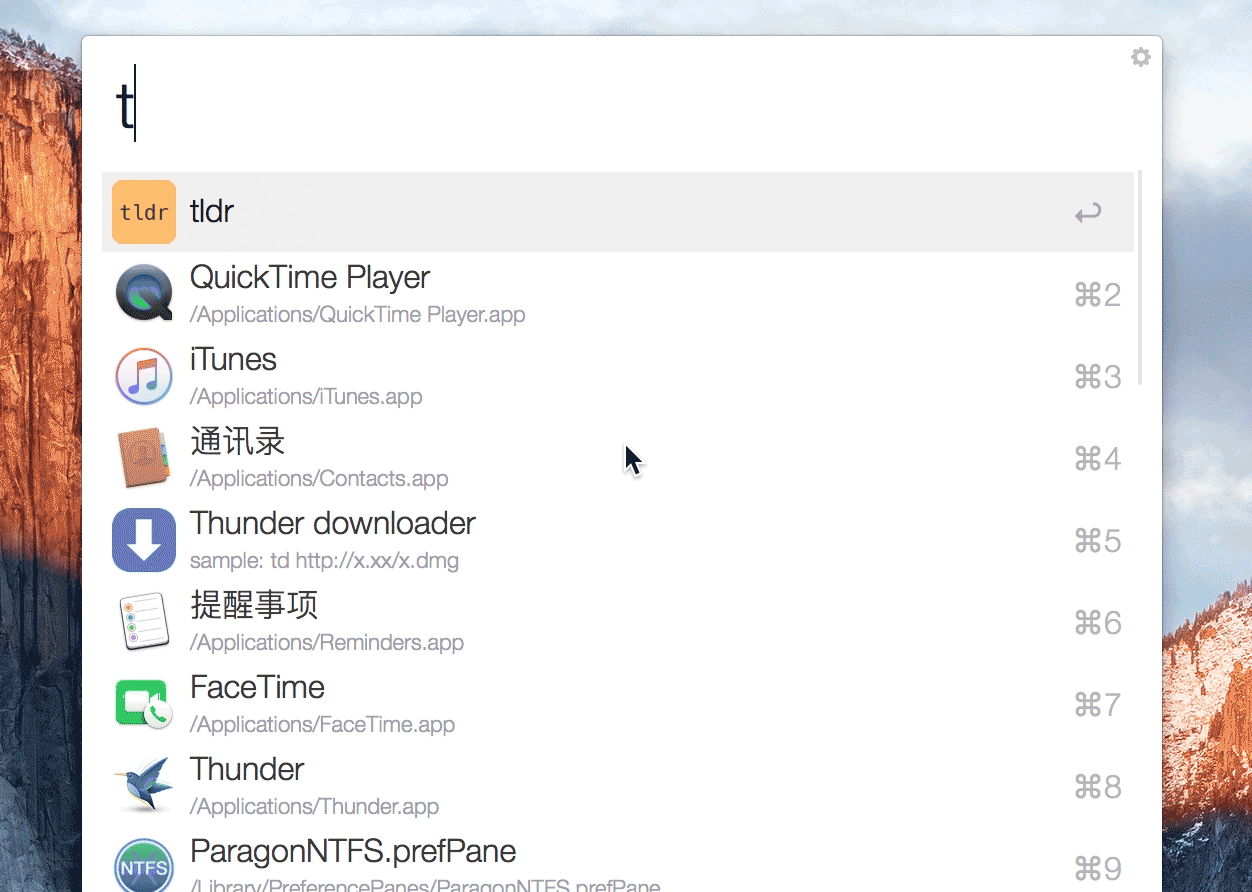Screen dimensions: 1252x892
Task: Click path /Applications/Contacts.app
Action: pyautogui.click(x=319, y=478)
